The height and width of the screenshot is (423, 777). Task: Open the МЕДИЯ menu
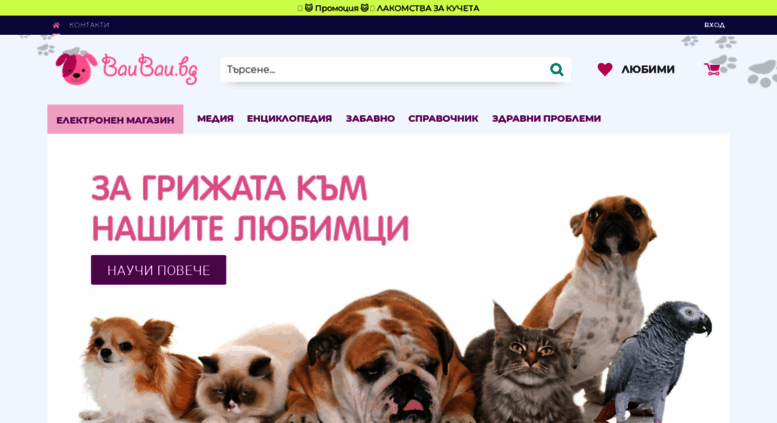click(x=215, y=119)
